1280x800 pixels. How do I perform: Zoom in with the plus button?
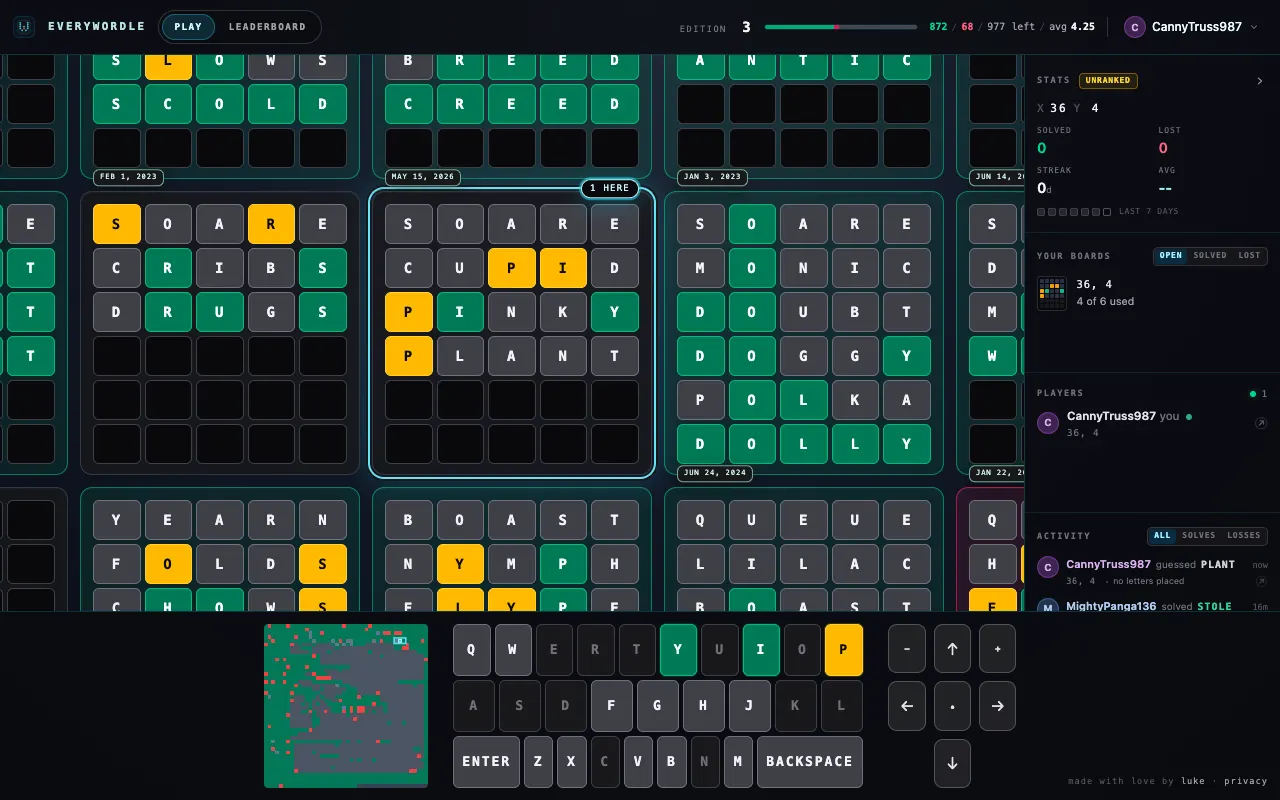tap(997, 649)
